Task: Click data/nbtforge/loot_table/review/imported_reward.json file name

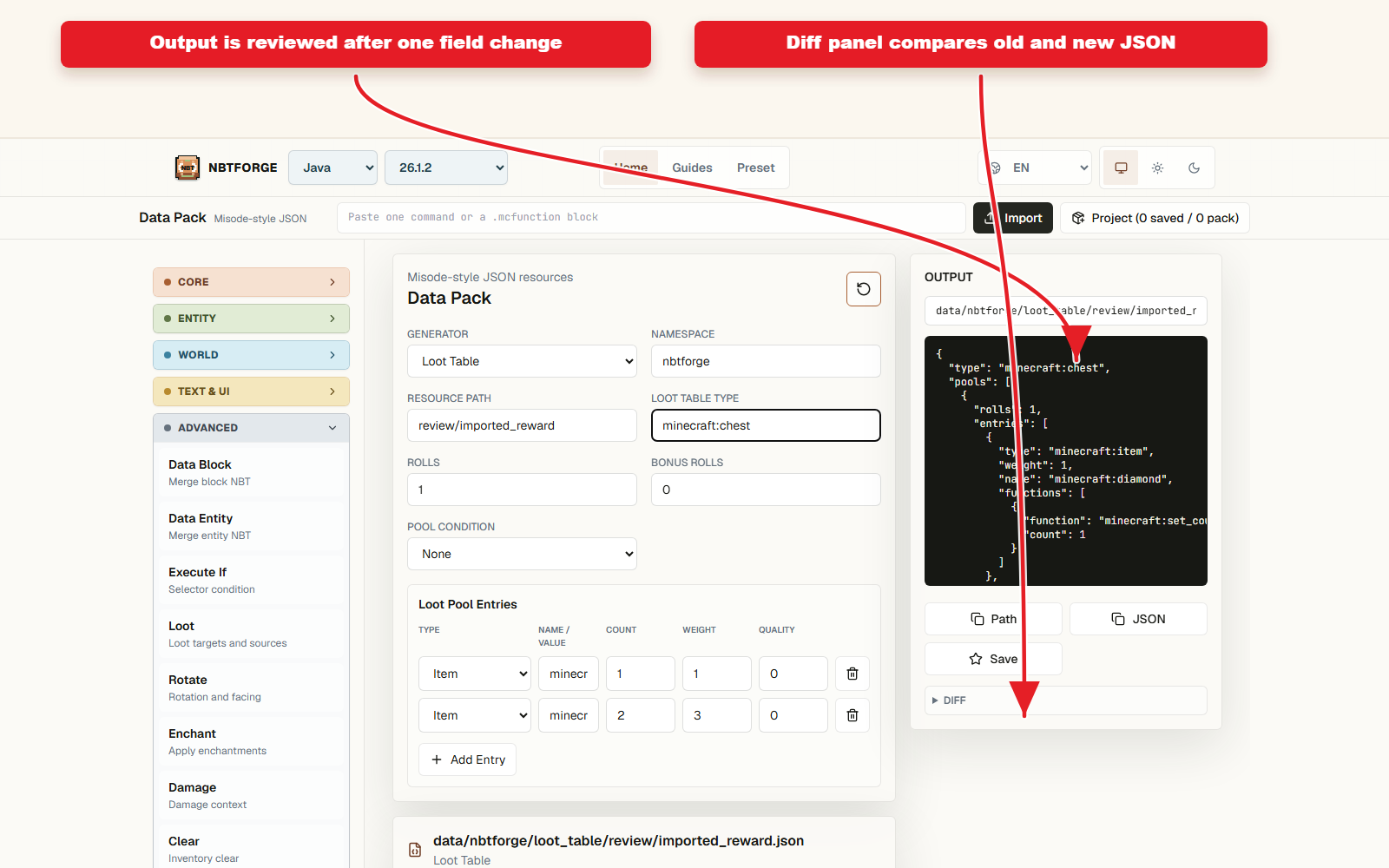Action: click(618, 840)
